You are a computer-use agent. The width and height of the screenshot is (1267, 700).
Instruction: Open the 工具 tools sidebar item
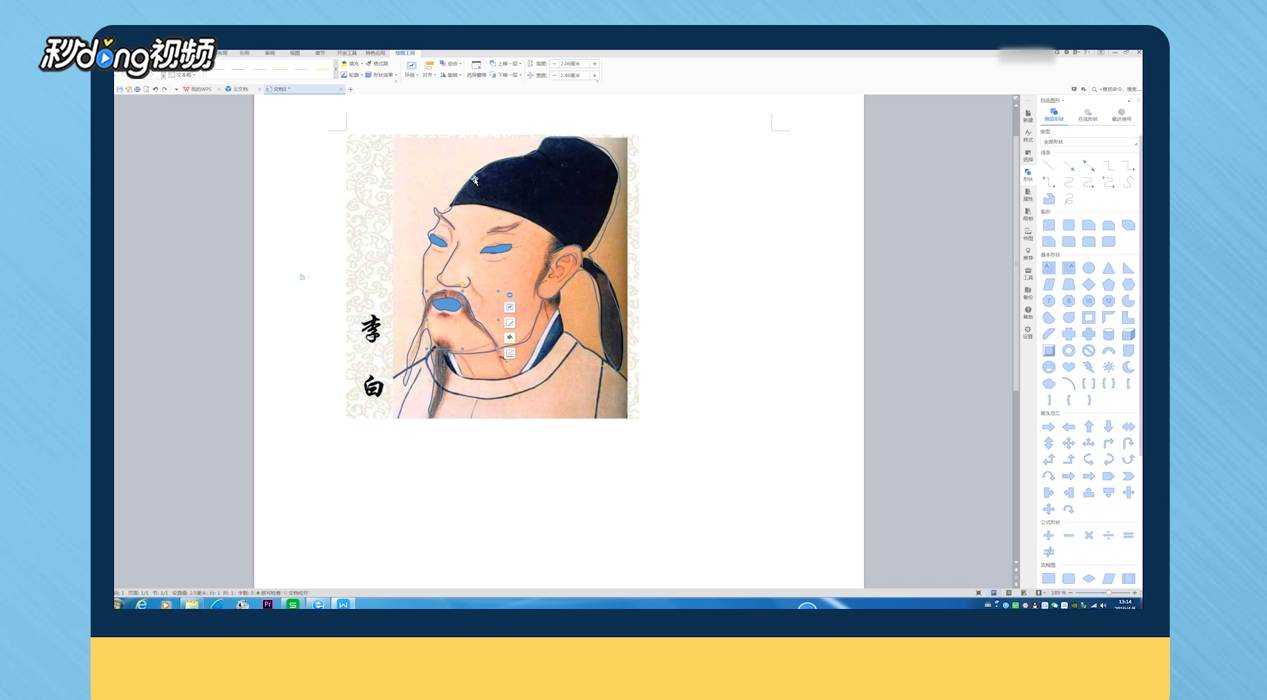tap(1028, 274)
